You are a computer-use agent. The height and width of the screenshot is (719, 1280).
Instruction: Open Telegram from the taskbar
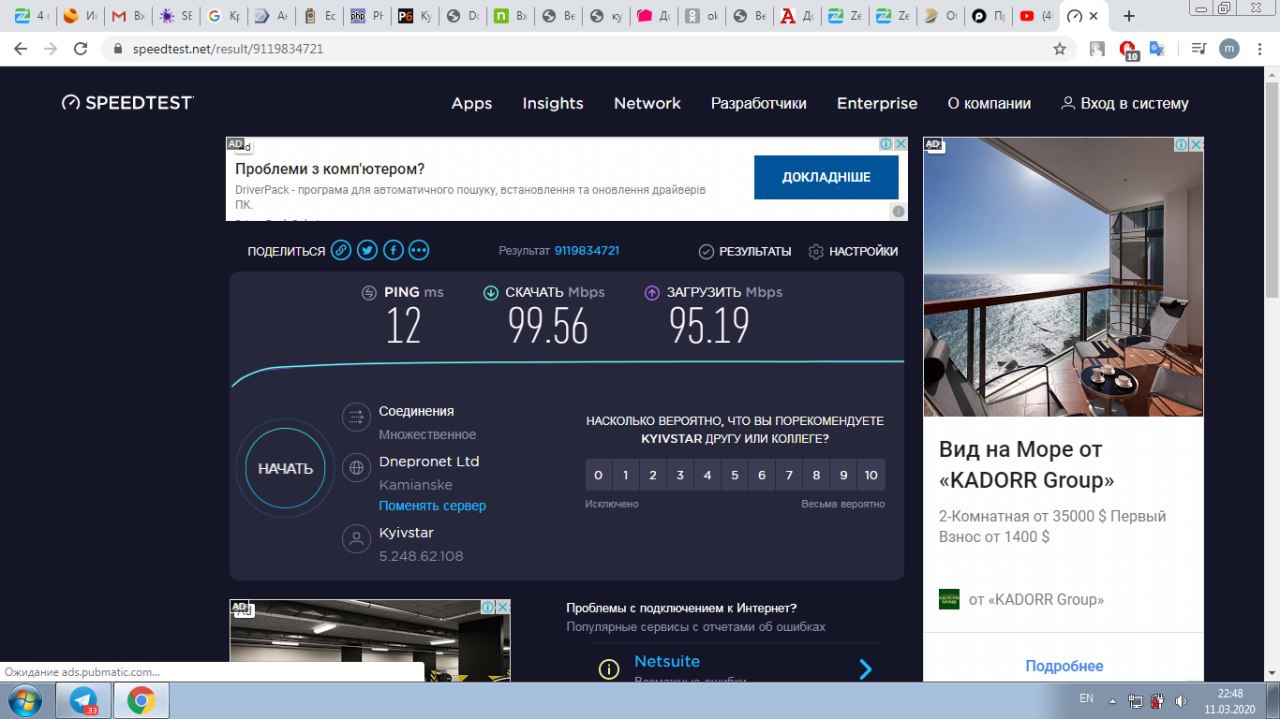click(84, 700)
